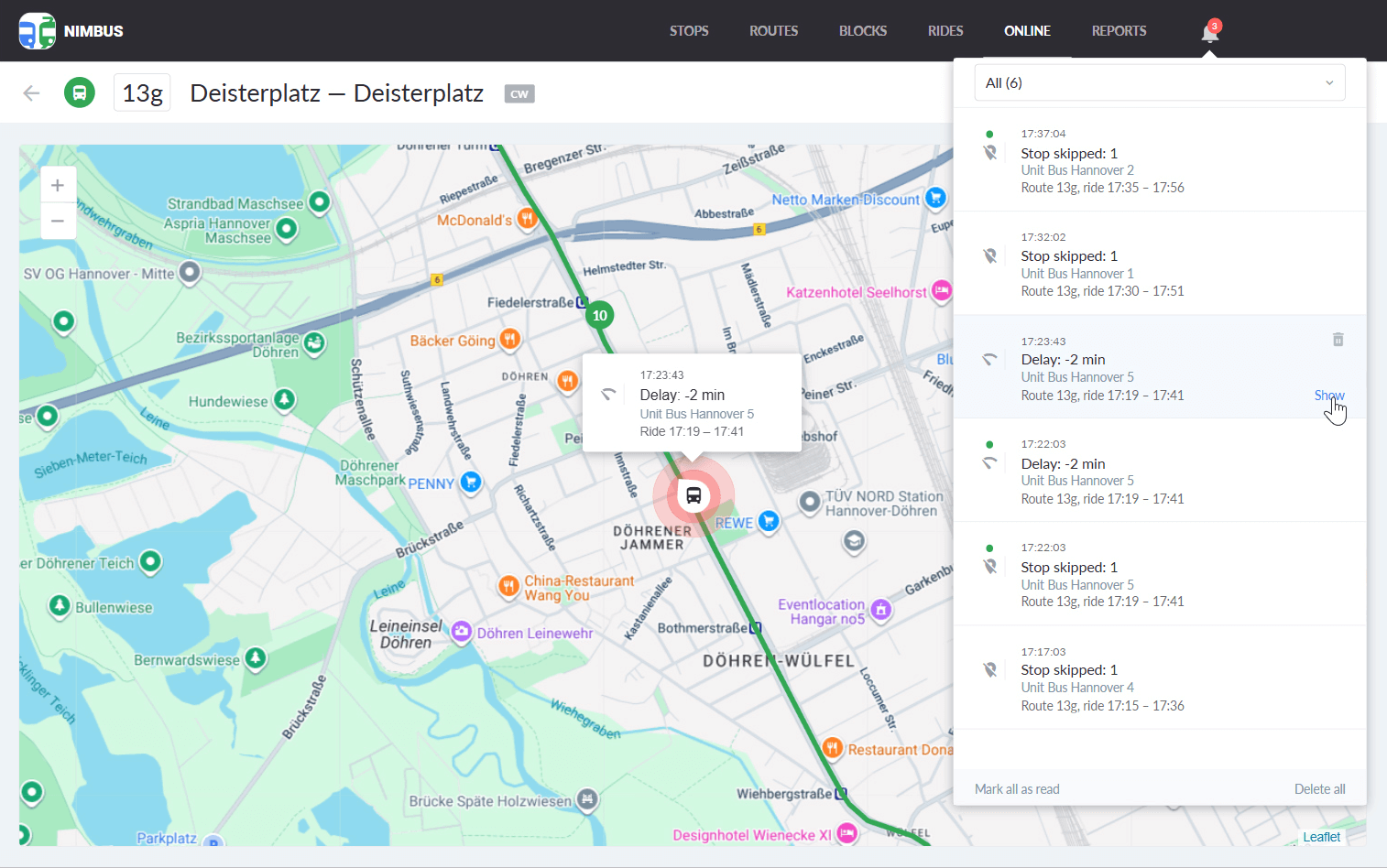Zoom in on the map
This screenshot has width=1387, height=868.
pyautogui.click(x=58, y=184)
